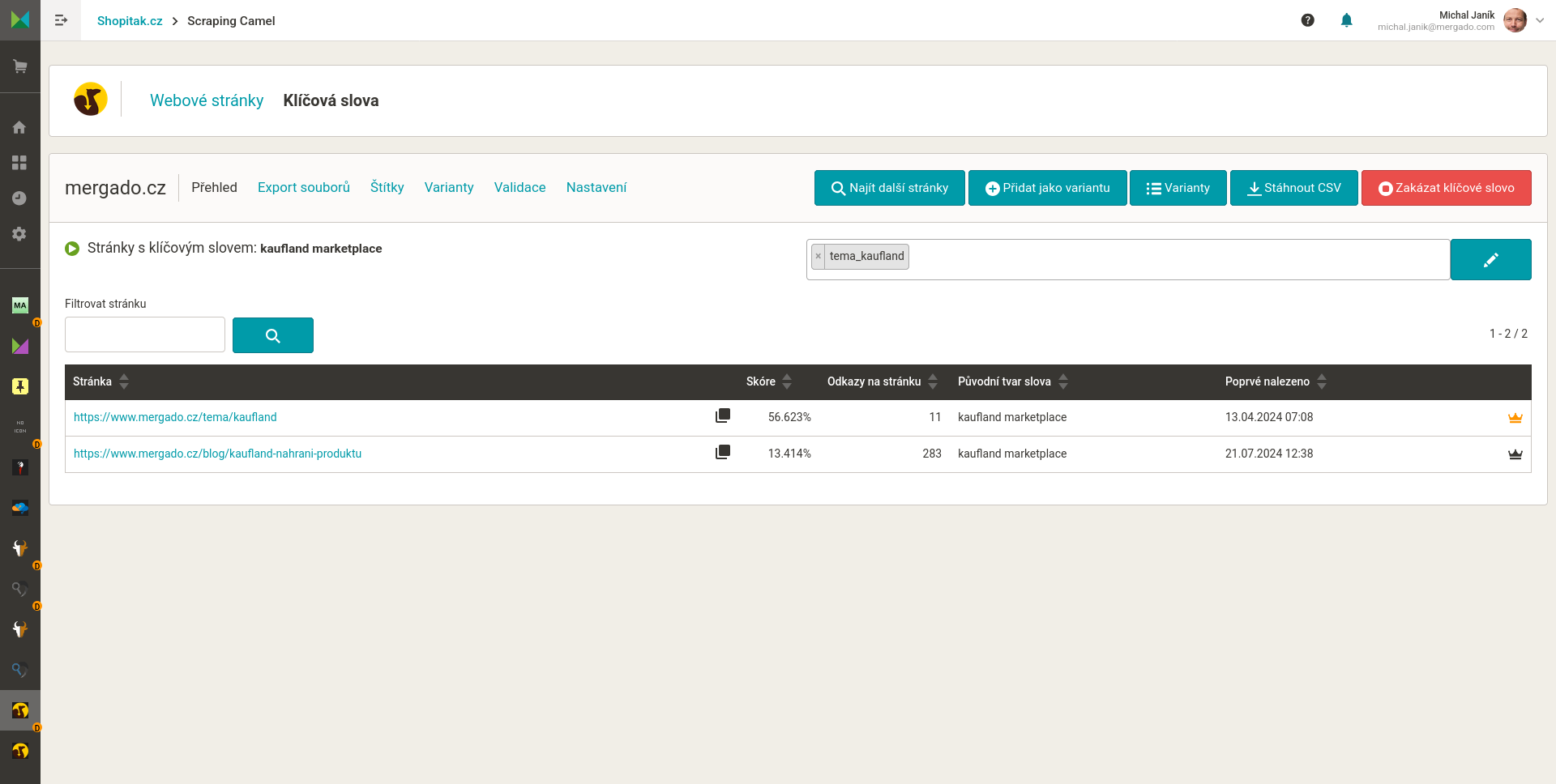Click the black crown icon in second row
The height and width of the screenshot is (784, 1556).
1515,454
